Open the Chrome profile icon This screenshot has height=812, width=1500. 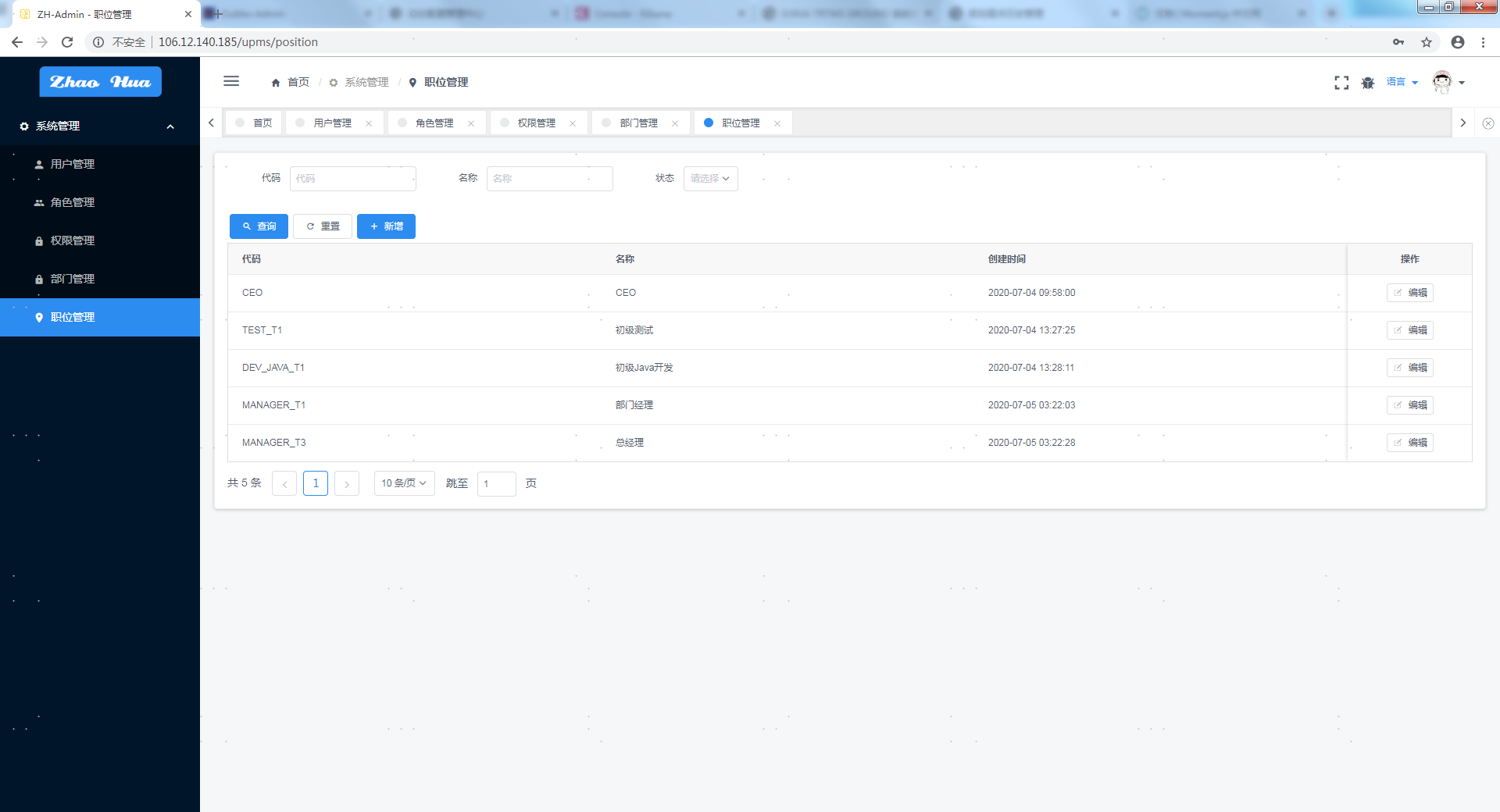[x=1458, y=42]
